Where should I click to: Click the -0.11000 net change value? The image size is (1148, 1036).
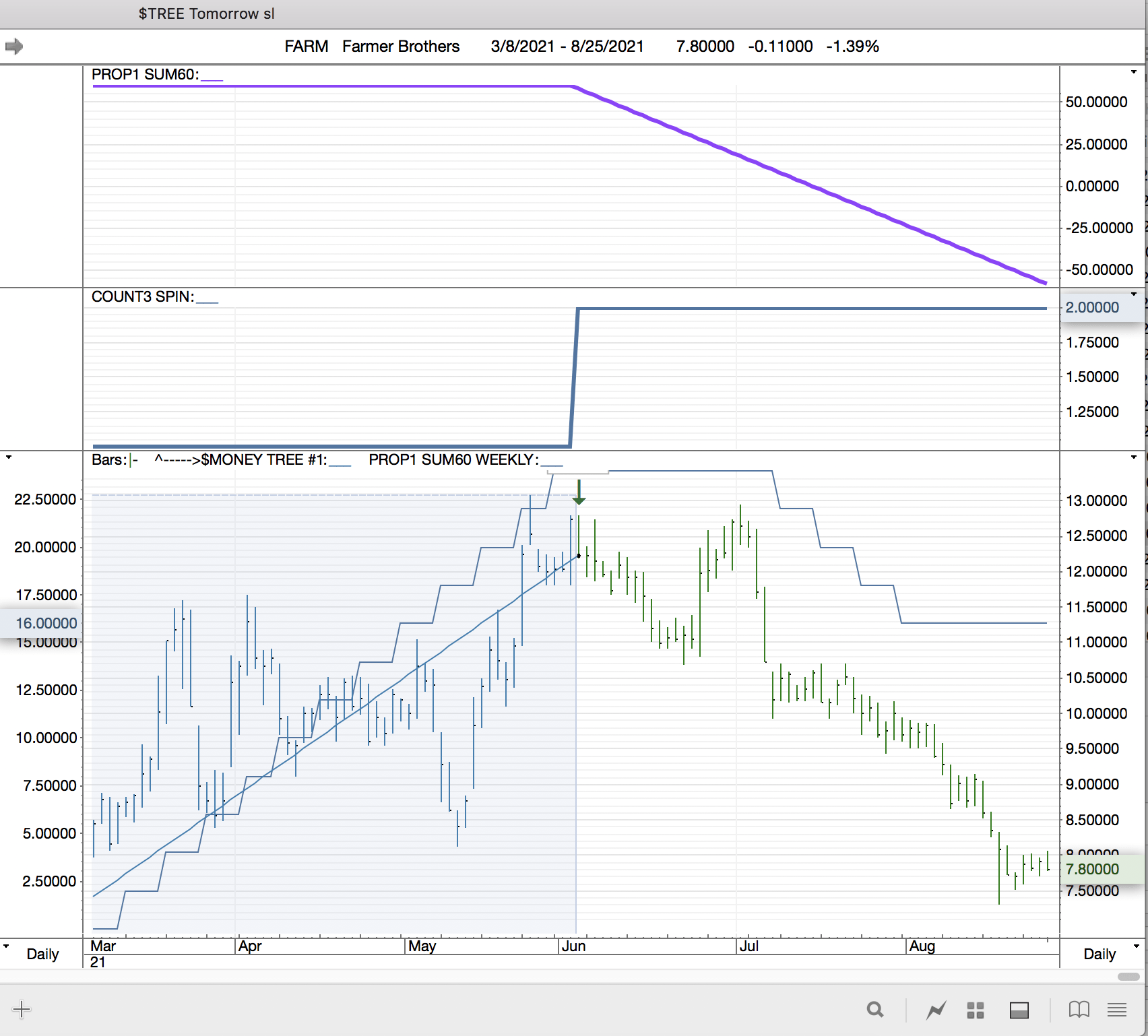point(780,46)
